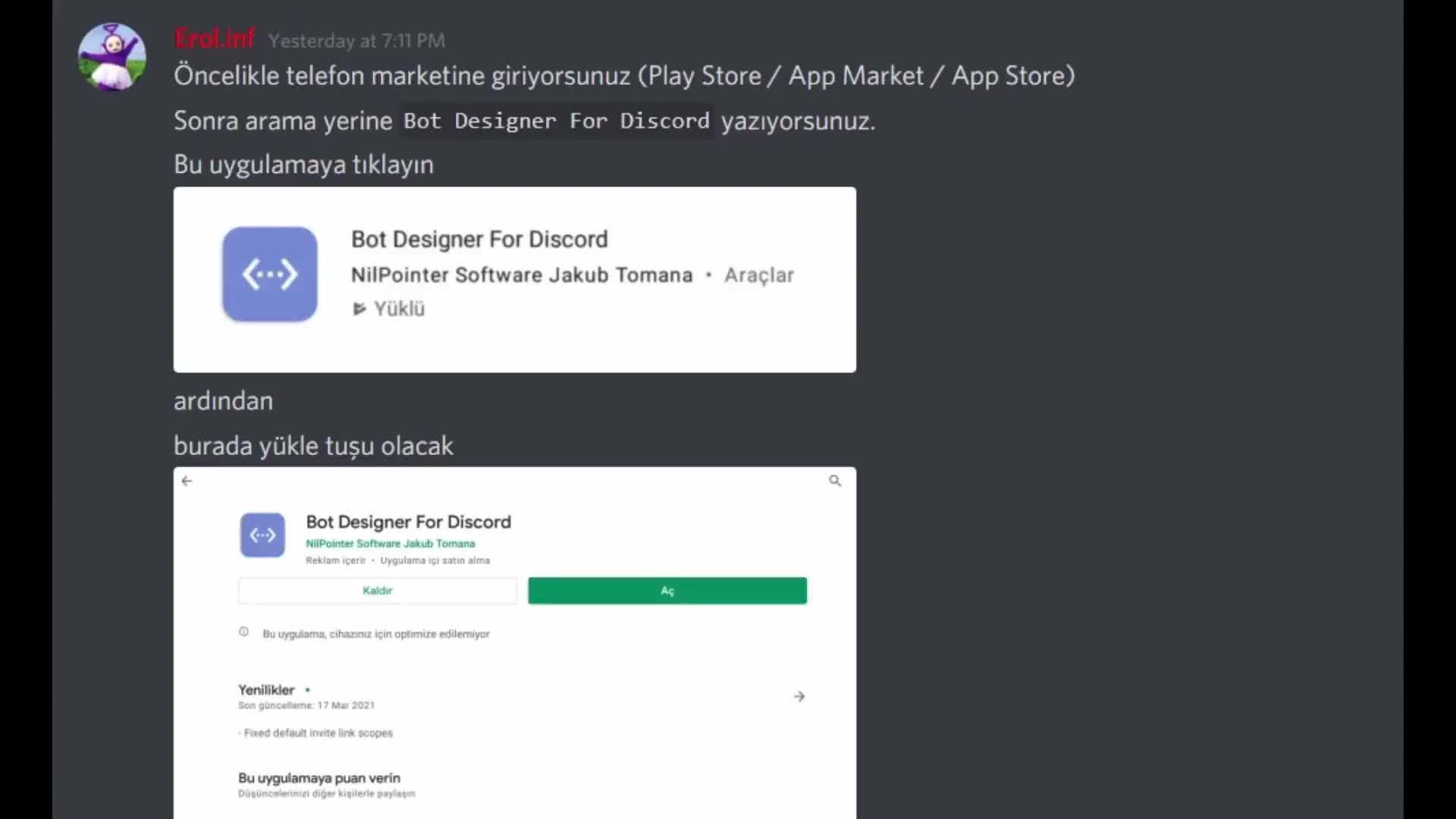Click the 'ardından' message line
Viewport: 1456px width, 819px height.
(223, 401)
